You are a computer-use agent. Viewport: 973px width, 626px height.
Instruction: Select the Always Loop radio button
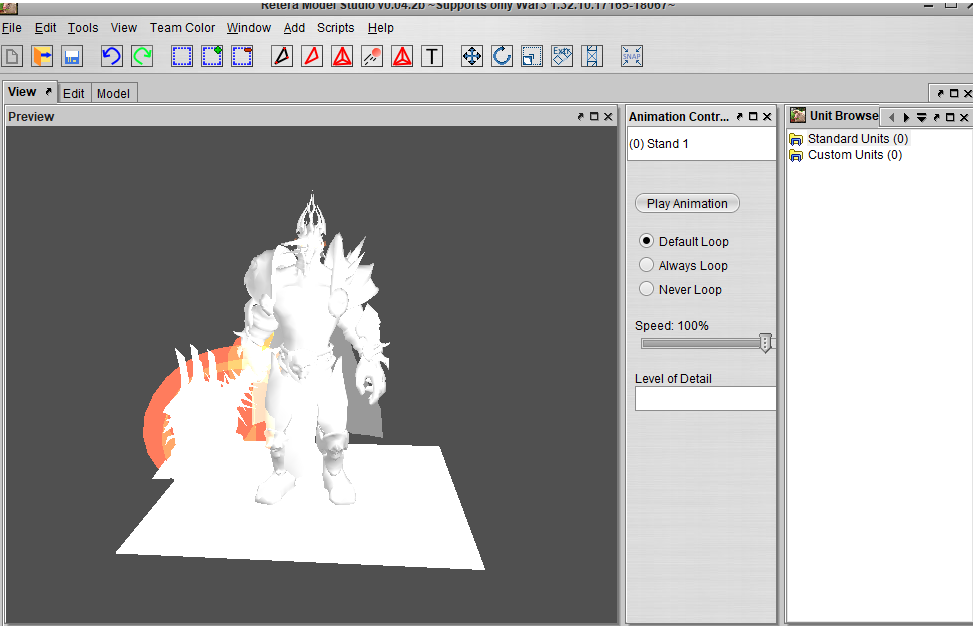pos(646,265)
